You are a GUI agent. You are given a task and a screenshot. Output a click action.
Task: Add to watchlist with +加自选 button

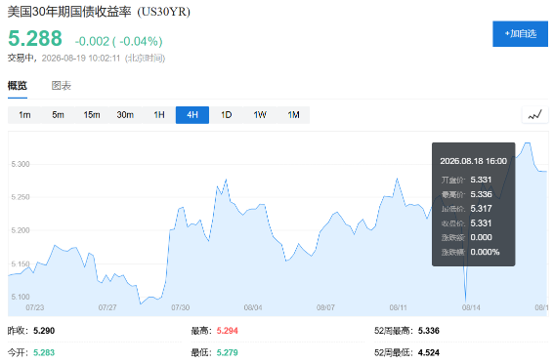click(520, 34)
